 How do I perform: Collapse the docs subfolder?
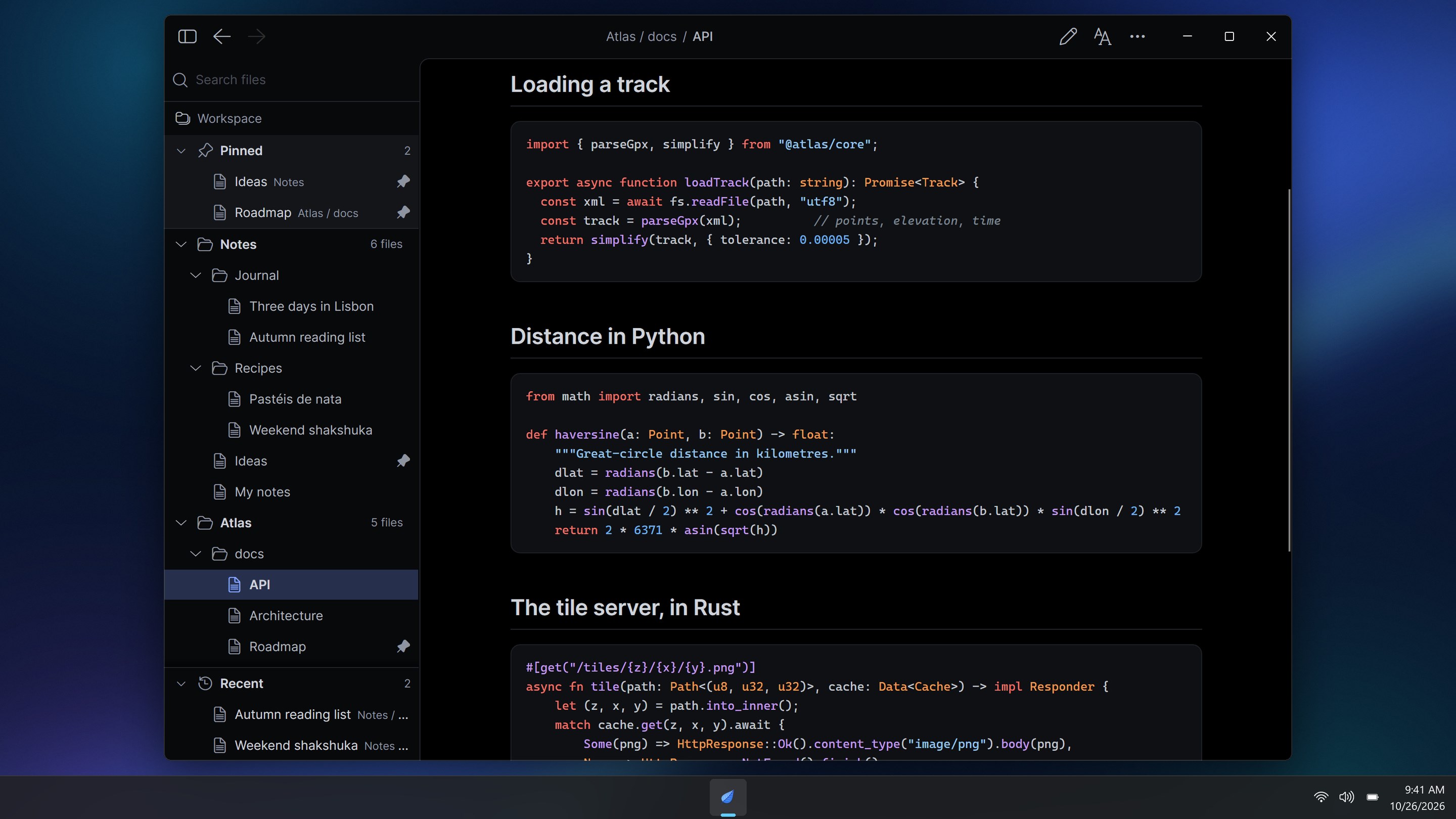(x=196, y=554)
